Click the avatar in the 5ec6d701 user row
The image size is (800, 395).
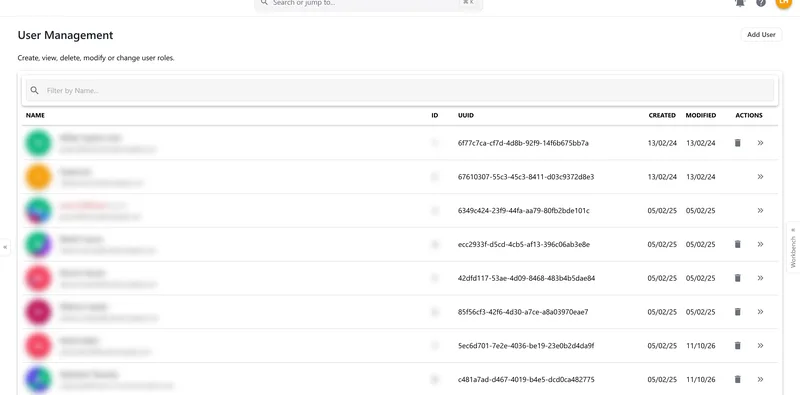point(38,345)
